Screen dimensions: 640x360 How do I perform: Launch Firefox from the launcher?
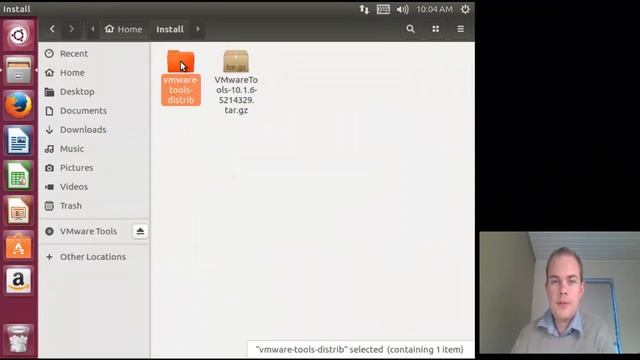(18, 105)
